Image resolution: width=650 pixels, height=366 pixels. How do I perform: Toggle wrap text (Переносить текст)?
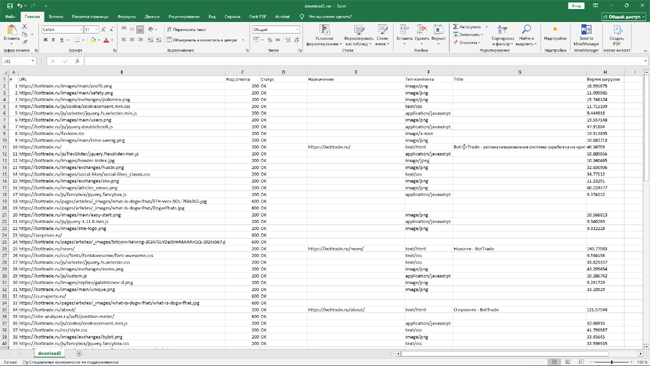point(187,29)
